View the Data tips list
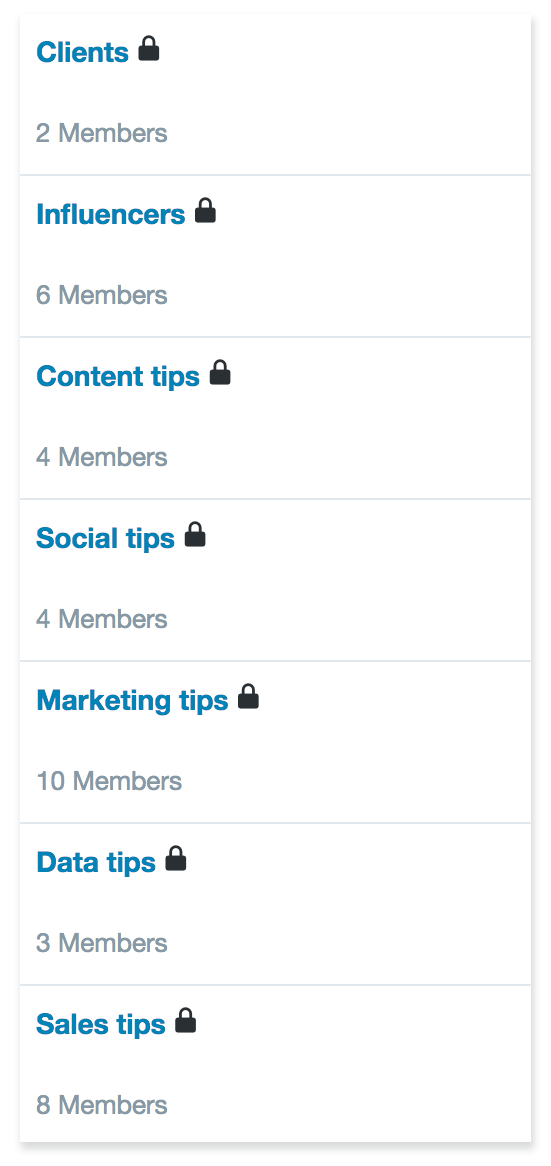Image resolution: width=551 pixels, height=1166 pixels. tap(96, 863)
